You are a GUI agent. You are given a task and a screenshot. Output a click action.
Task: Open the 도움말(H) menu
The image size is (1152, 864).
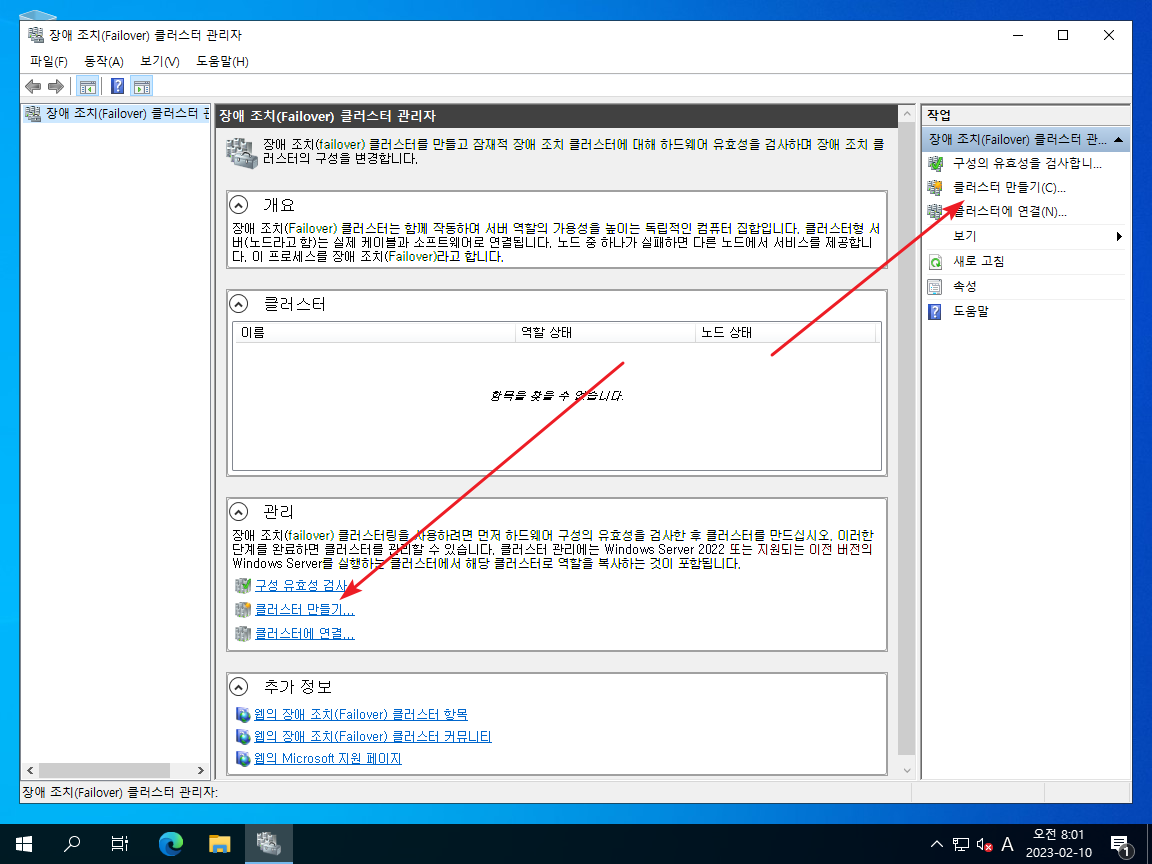222,62
